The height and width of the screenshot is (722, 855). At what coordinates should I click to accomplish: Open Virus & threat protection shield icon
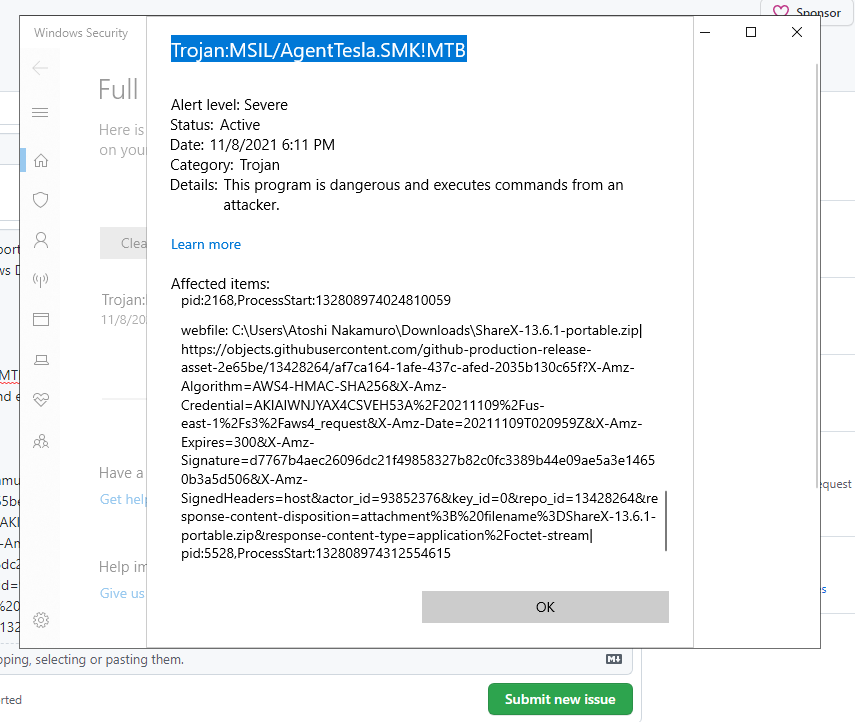41,200
